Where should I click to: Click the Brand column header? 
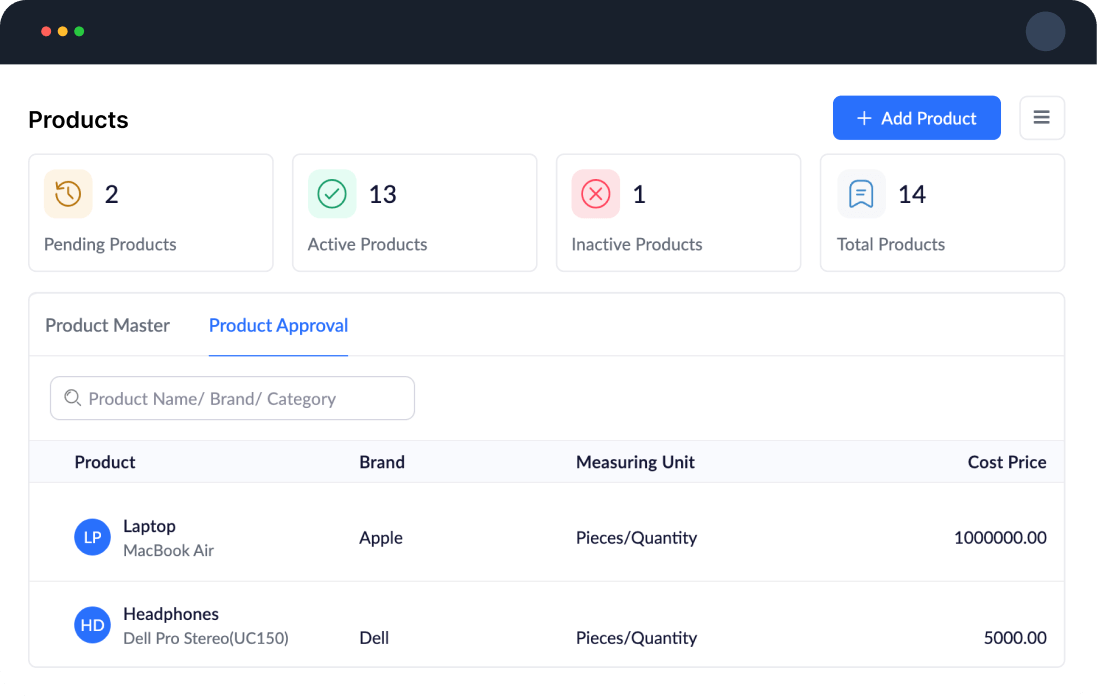coord(382,462)
